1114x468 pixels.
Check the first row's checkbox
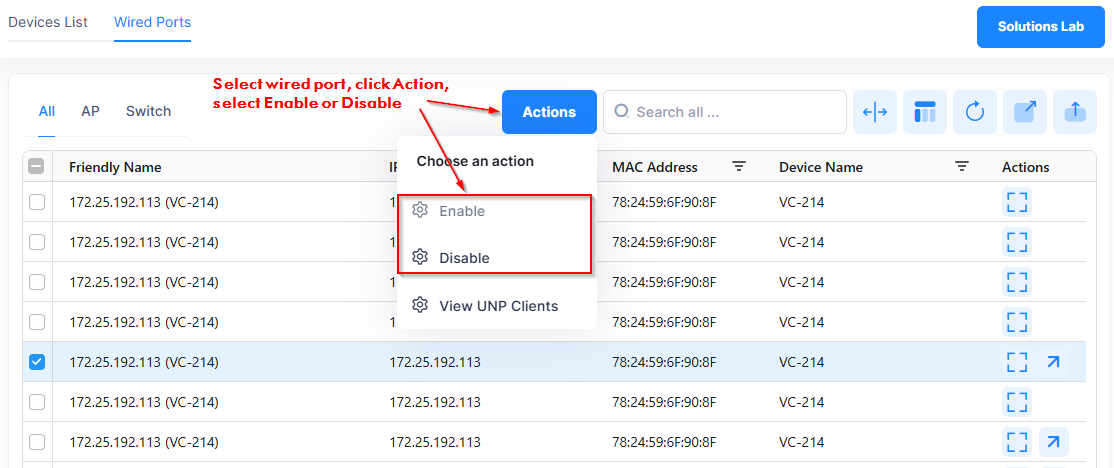(x=37, y=202)
